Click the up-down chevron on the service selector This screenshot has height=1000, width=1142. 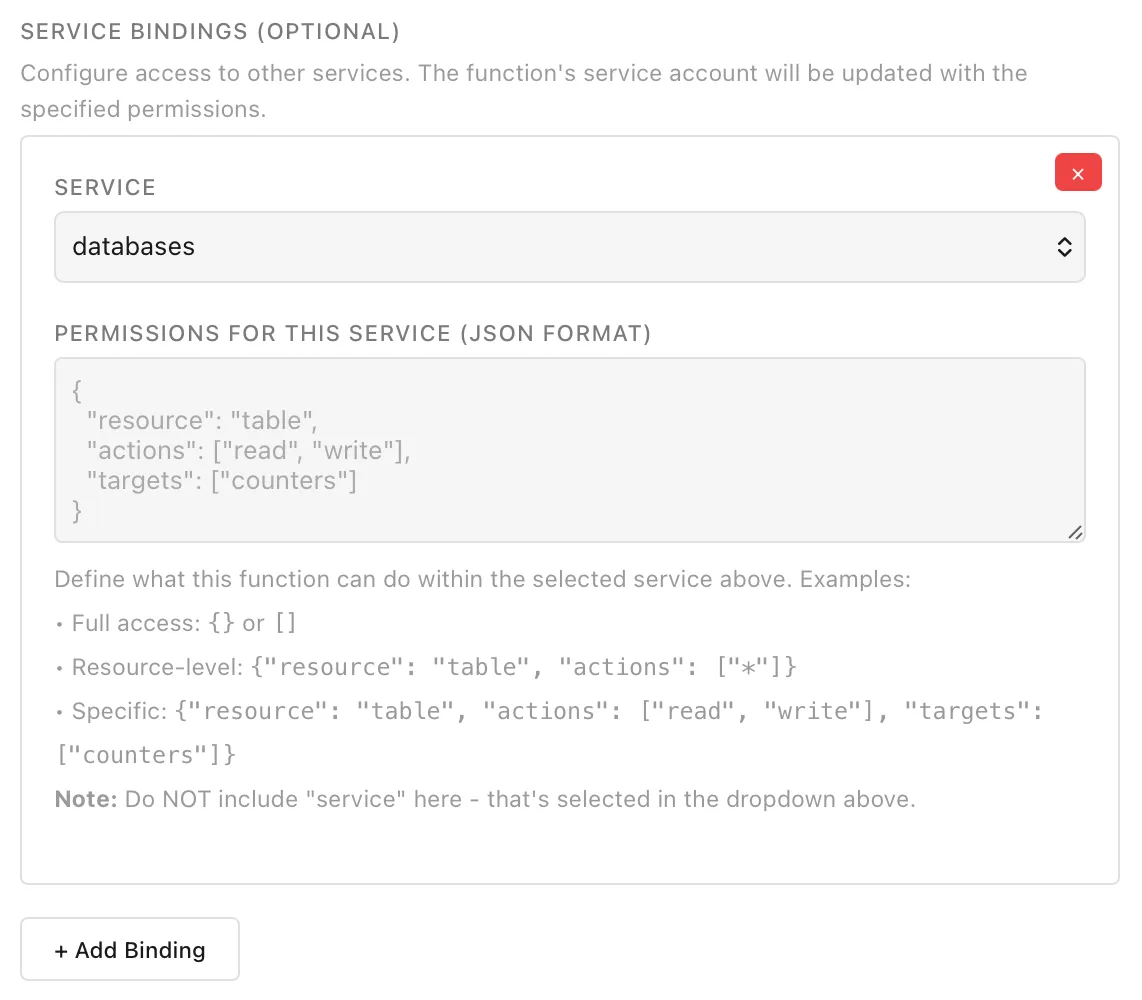1064,247
